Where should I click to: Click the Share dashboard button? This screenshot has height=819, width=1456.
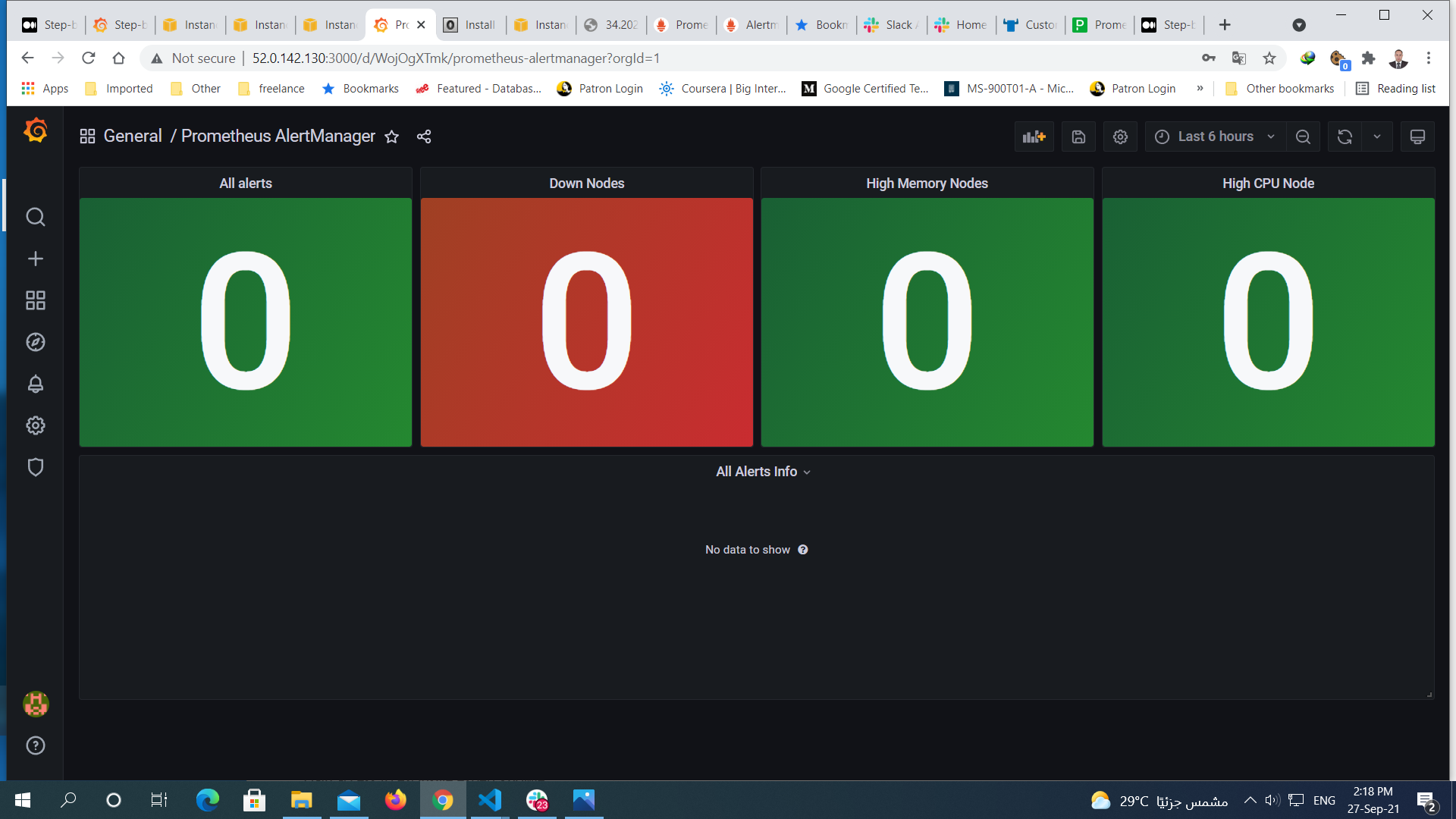point(424,137)
